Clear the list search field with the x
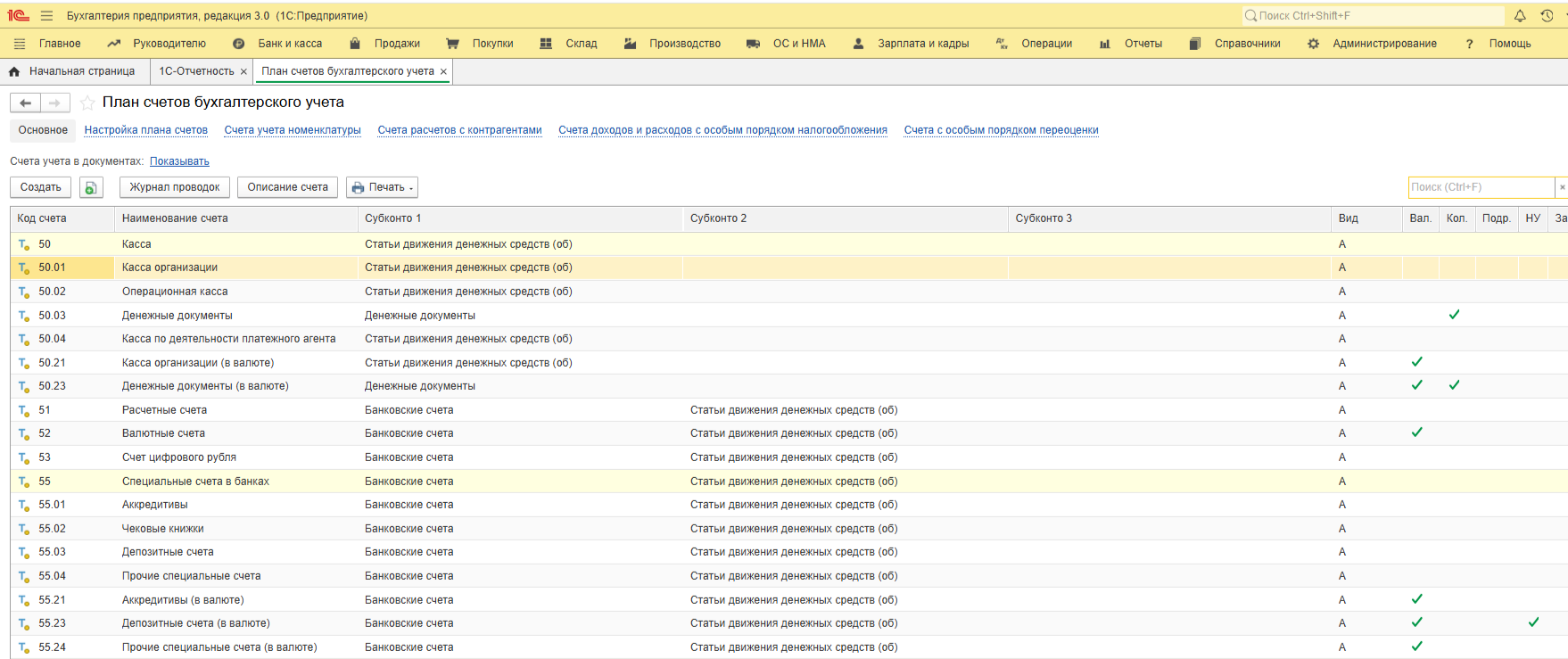Image resolution: width=1568 pixels, height=659 pixels. [x=1562, y=187]
